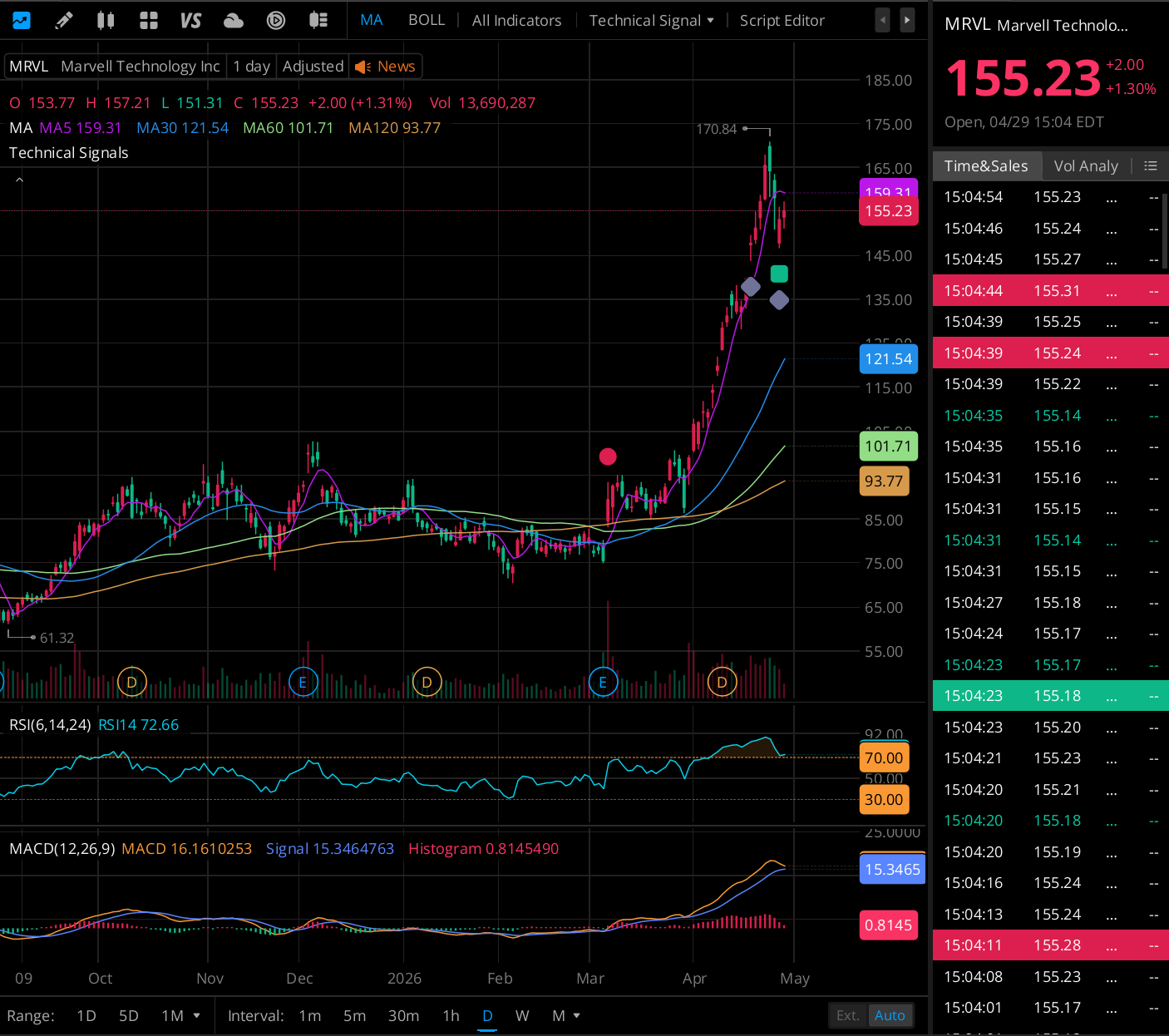
Task: Open the multi-chart grid layout icon
Action: (x=149, y=20)
